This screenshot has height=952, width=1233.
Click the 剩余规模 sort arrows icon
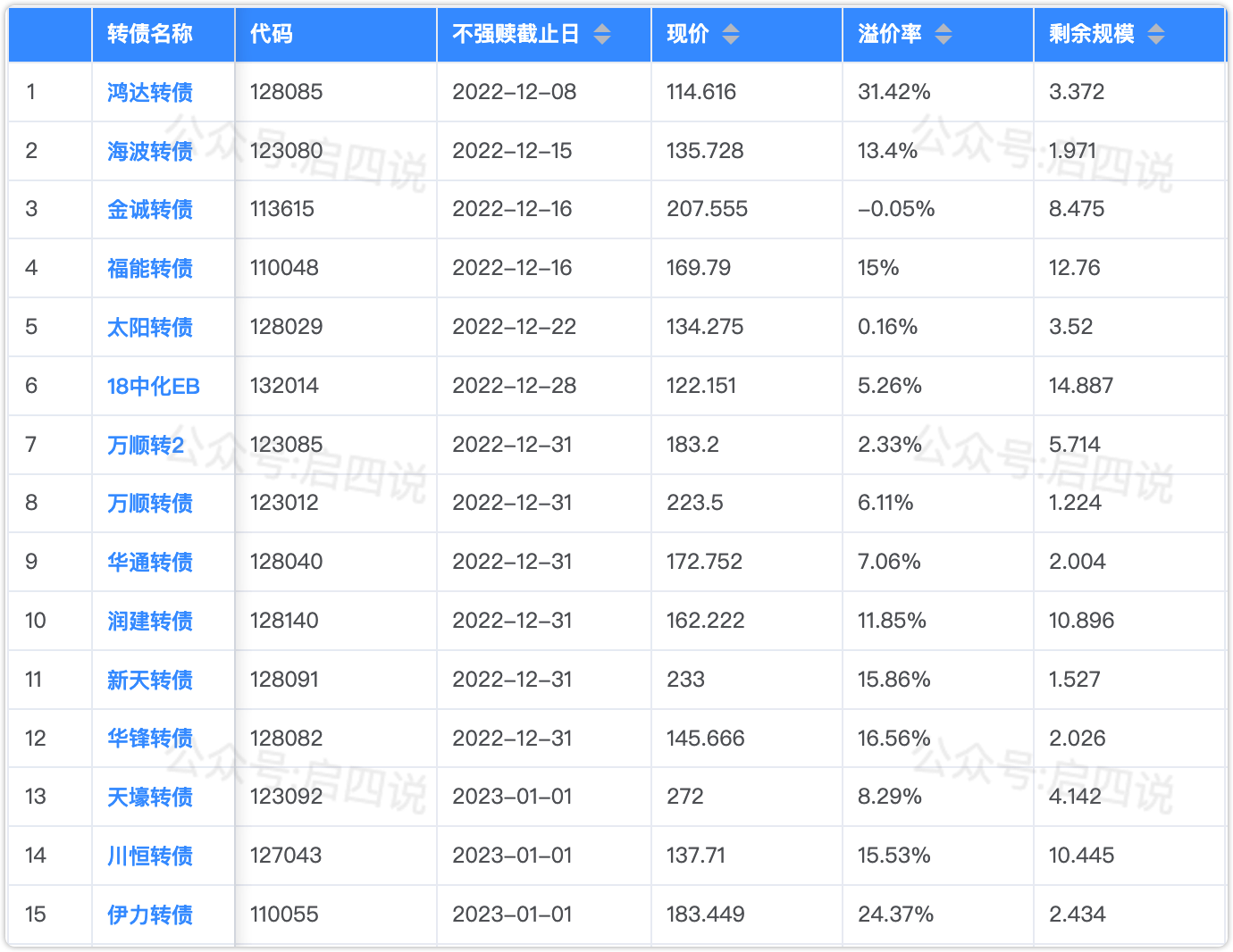pyautogui.click(x=1156, y=34)
